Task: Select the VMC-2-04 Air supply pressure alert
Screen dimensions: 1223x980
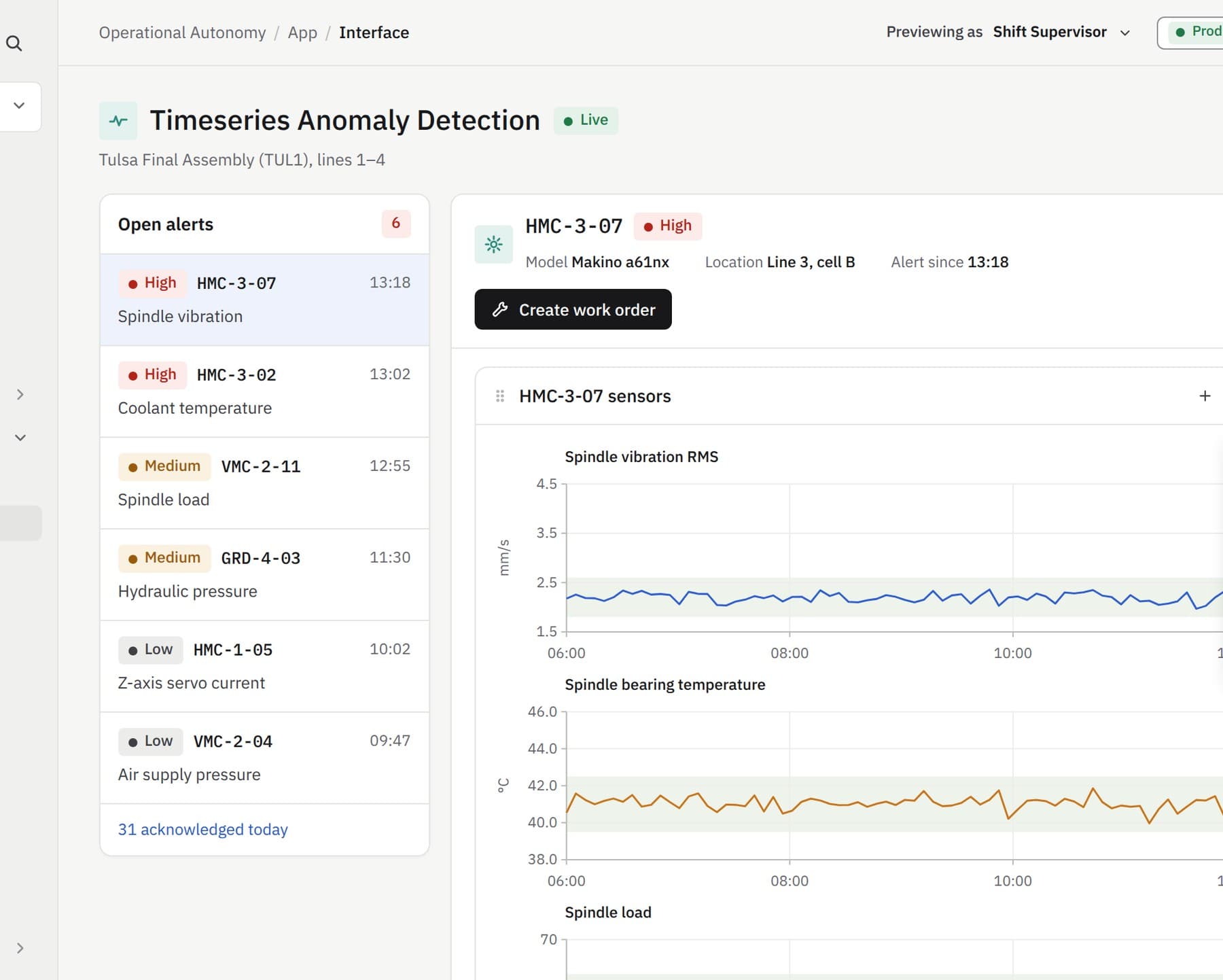Action: click(264, 758)
